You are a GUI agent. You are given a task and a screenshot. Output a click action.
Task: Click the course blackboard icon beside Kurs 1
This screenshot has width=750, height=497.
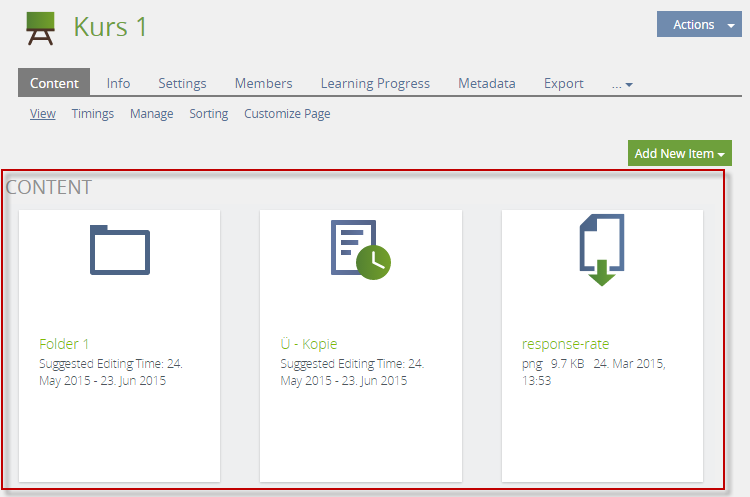(40, 27)
